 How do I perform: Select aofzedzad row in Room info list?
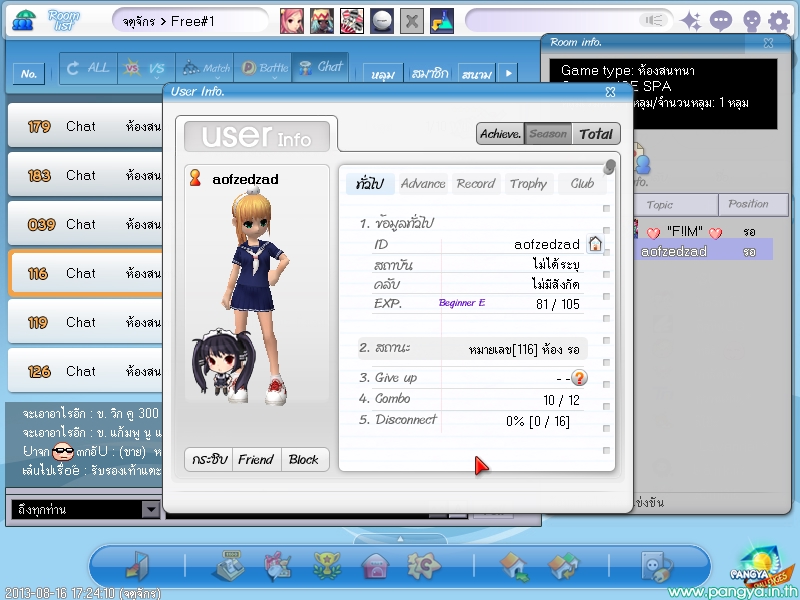[x=703, y=251]
